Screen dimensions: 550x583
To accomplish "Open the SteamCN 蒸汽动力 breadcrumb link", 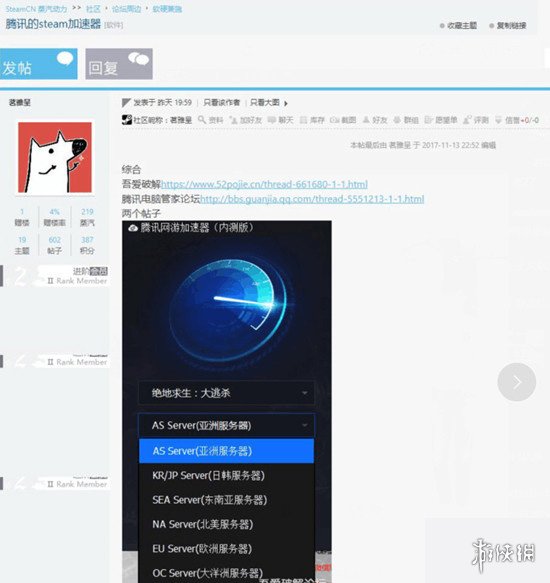I will coord(36,9).
